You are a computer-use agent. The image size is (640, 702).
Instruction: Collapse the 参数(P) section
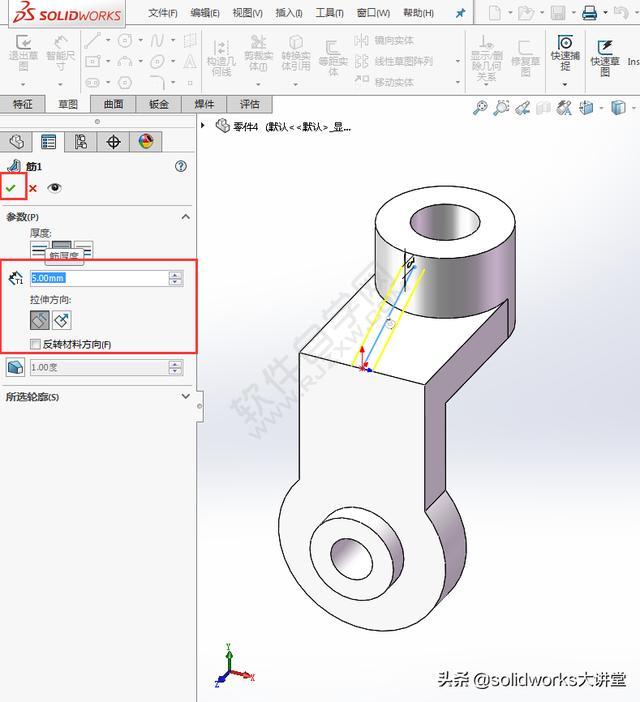pyautogui.click(x=186, y=217)
